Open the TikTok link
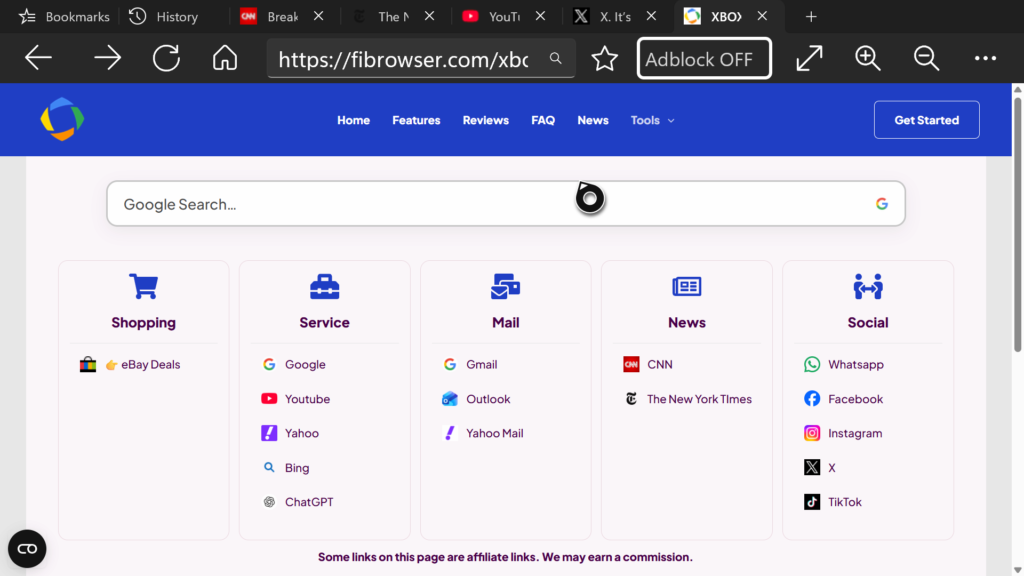Screen dimensions: 1024x576 (x=833, y=502)
